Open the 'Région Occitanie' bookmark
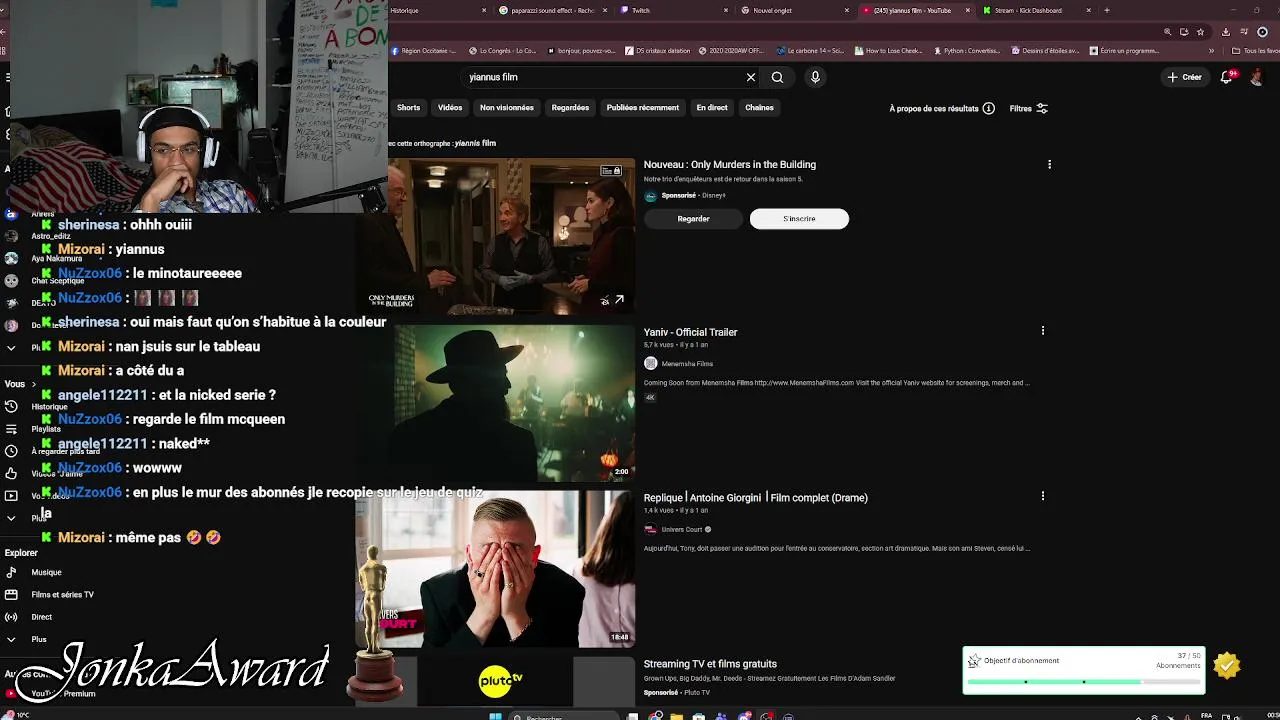 click(x=423, y=51)
